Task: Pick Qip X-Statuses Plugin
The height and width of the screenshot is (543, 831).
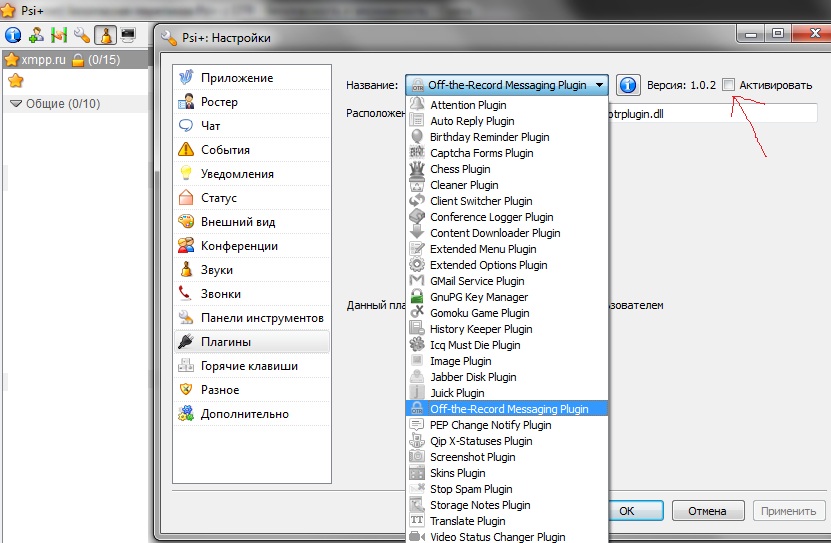Action: 507,441
